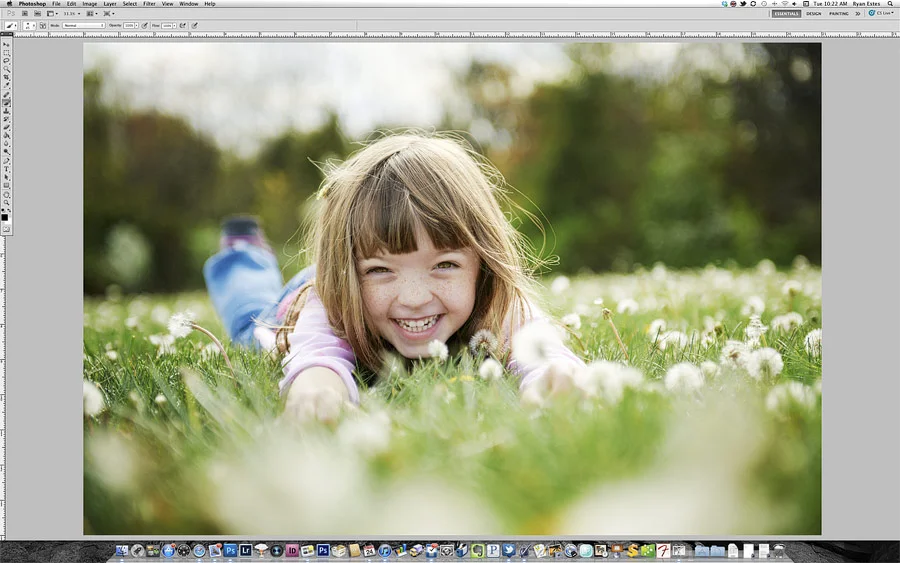Click on the girl photo canvas
The image size is (900, 563).
coord(452,289)
